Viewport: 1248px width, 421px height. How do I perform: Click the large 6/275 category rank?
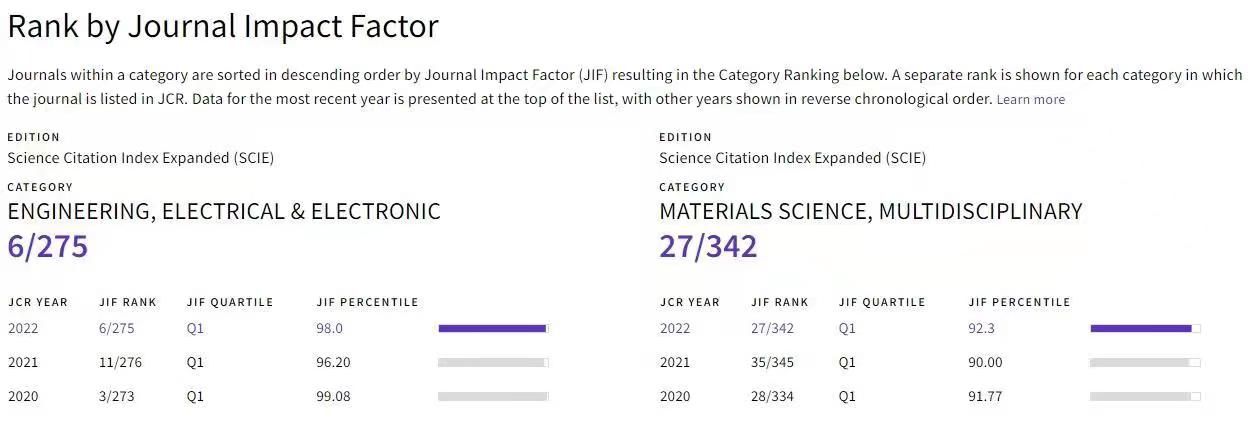tap(48, 246)
